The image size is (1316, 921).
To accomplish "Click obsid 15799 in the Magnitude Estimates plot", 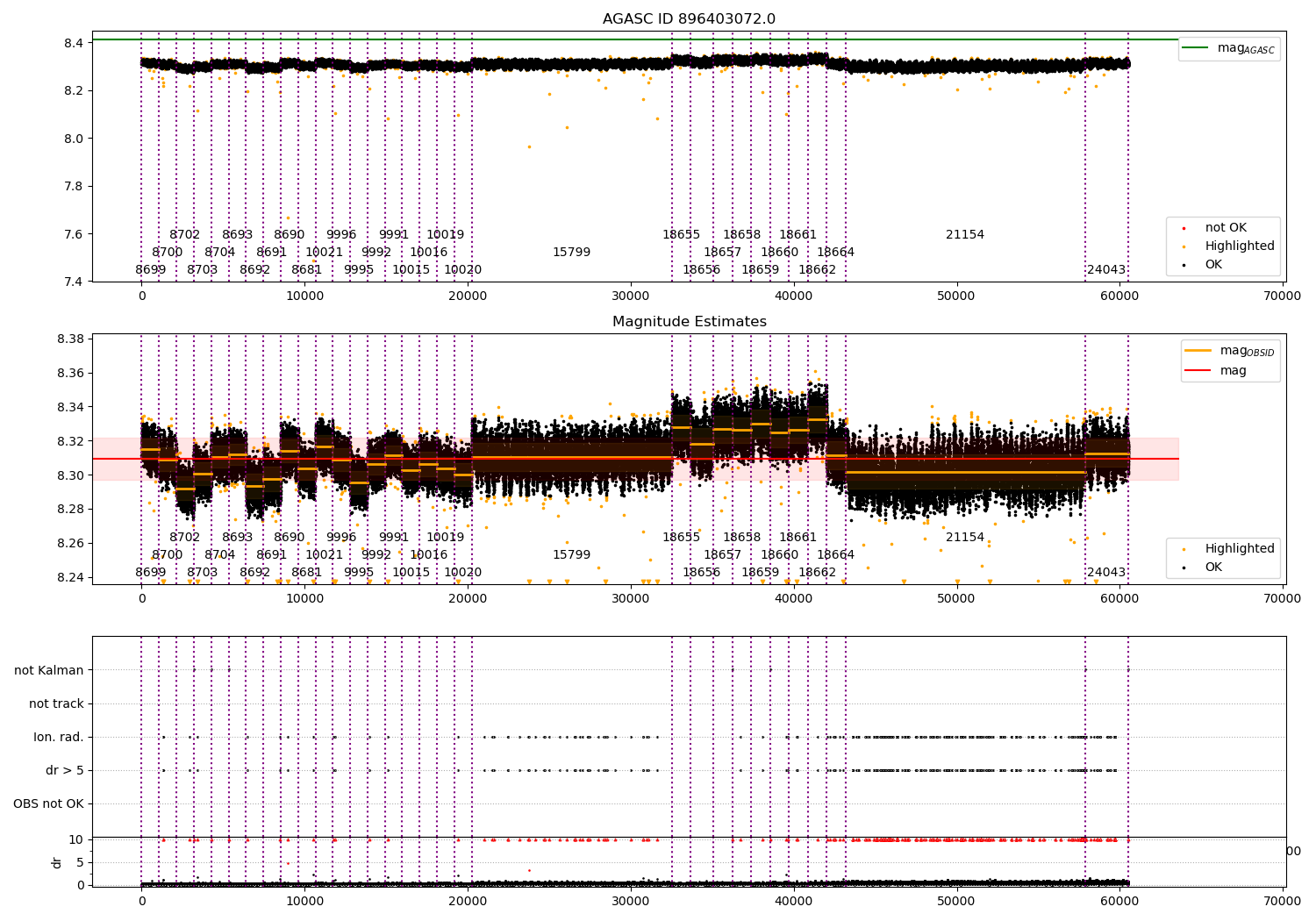I will pyautogui.click(x=571, y=555).
